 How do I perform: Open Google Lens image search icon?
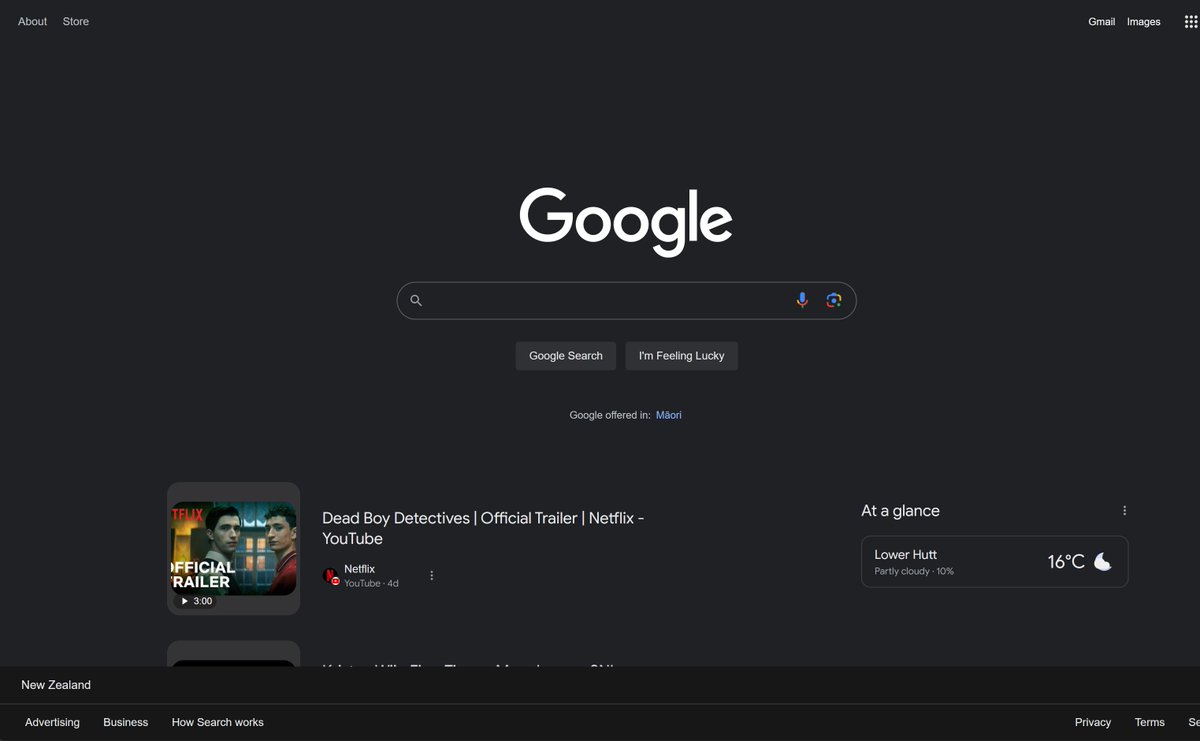click(x=834, y=300)
